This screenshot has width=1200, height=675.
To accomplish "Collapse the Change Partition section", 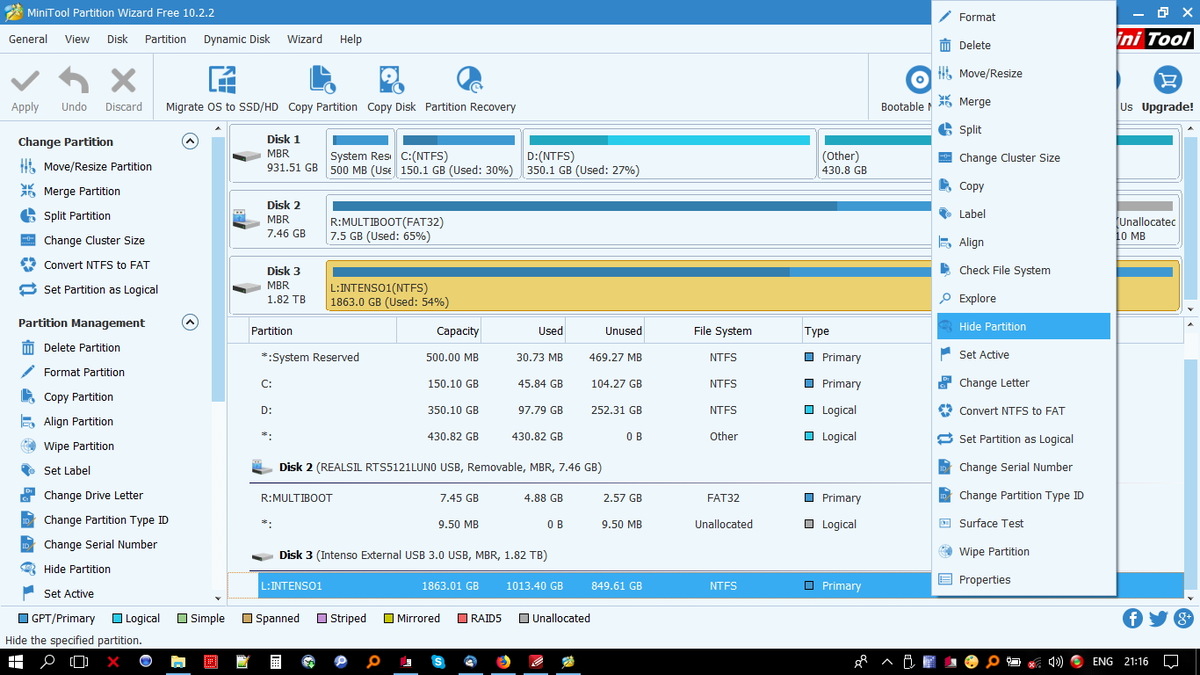I will click(x=190, y=142).
